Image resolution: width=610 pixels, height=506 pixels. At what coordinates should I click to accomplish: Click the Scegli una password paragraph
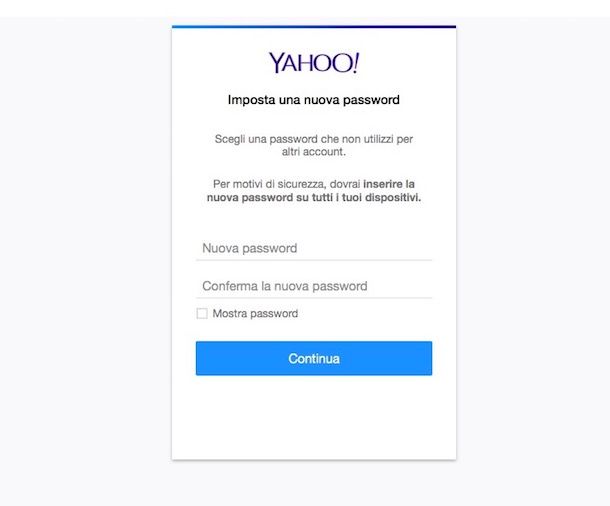pos(314,145)
